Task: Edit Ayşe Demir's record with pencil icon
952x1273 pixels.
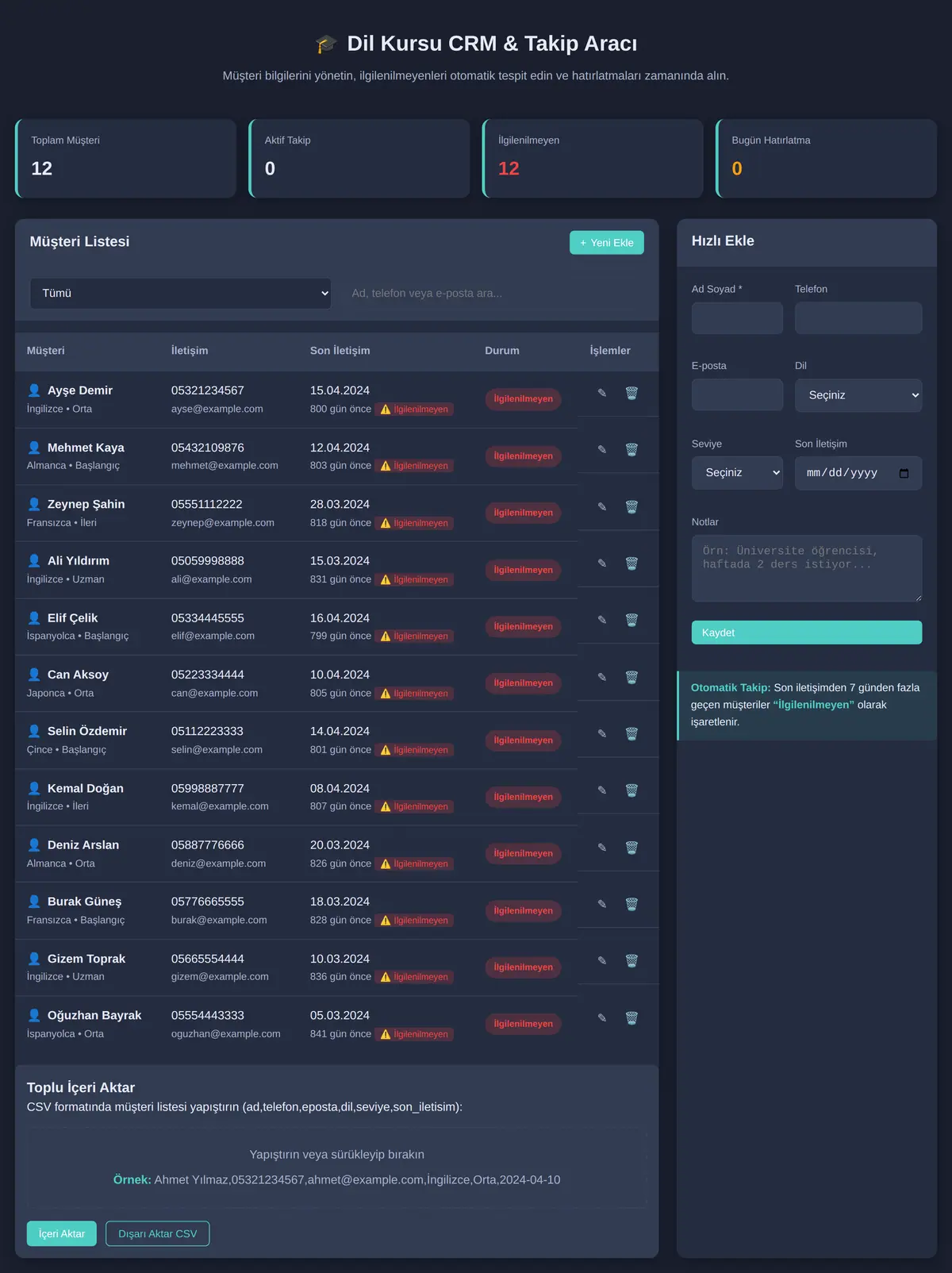Action: tap(602, 393)
